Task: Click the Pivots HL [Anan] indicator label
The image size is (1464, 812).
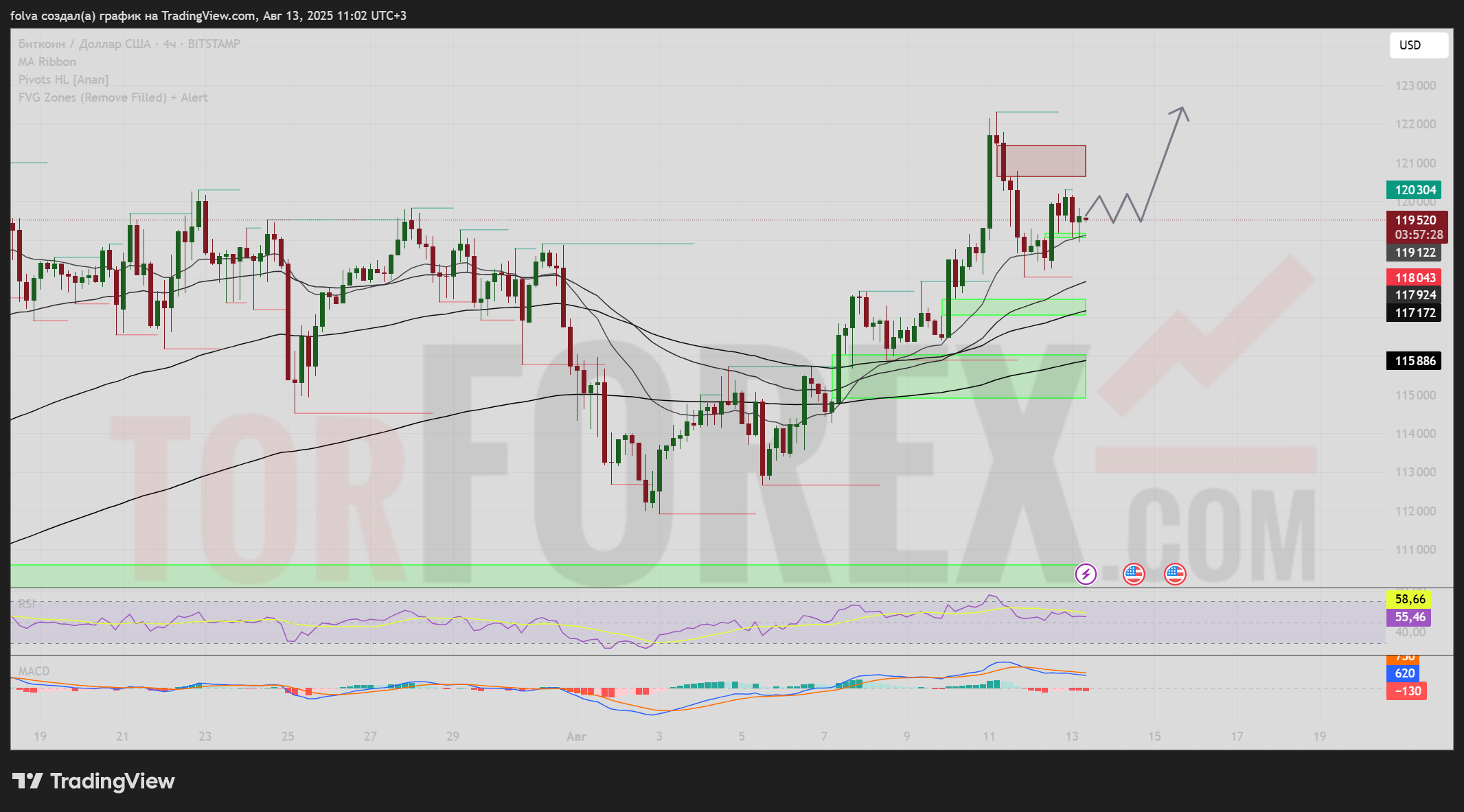Action: point(63,80)
